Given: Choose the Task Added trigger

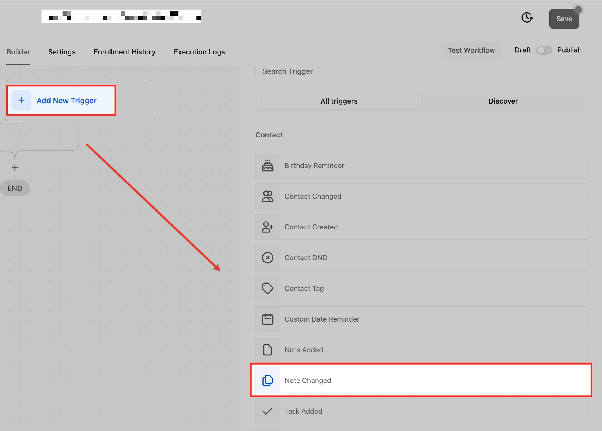Looking at the screenshot, I should (x=421, y=411).
